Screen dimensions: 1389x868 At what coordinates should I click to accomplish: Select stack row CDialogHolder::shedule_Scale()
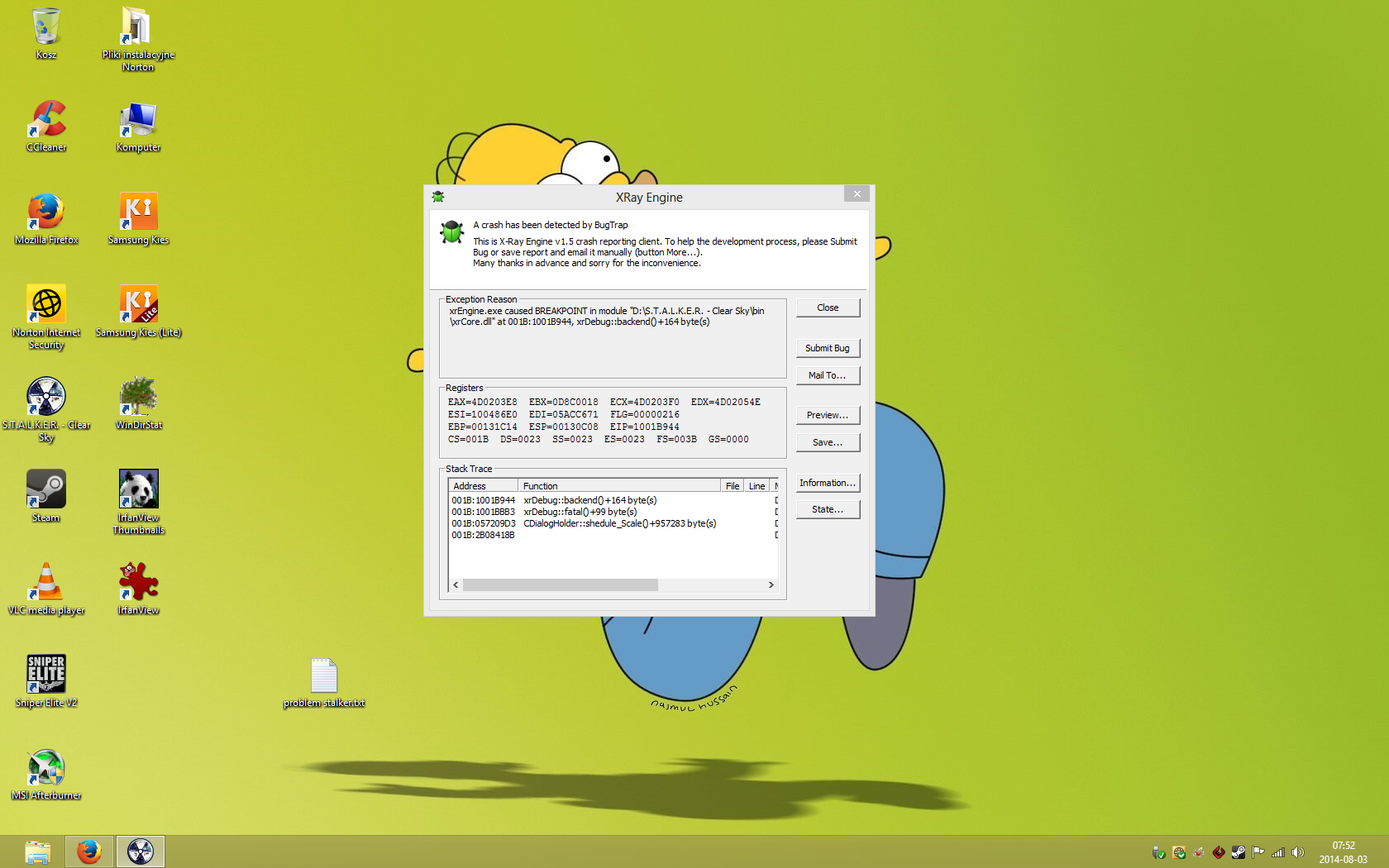click(613, 523)
